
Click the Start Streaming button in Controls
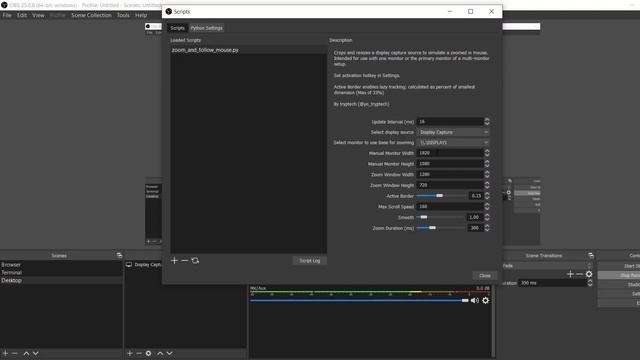pyautogui.click(x=619, y=266)
